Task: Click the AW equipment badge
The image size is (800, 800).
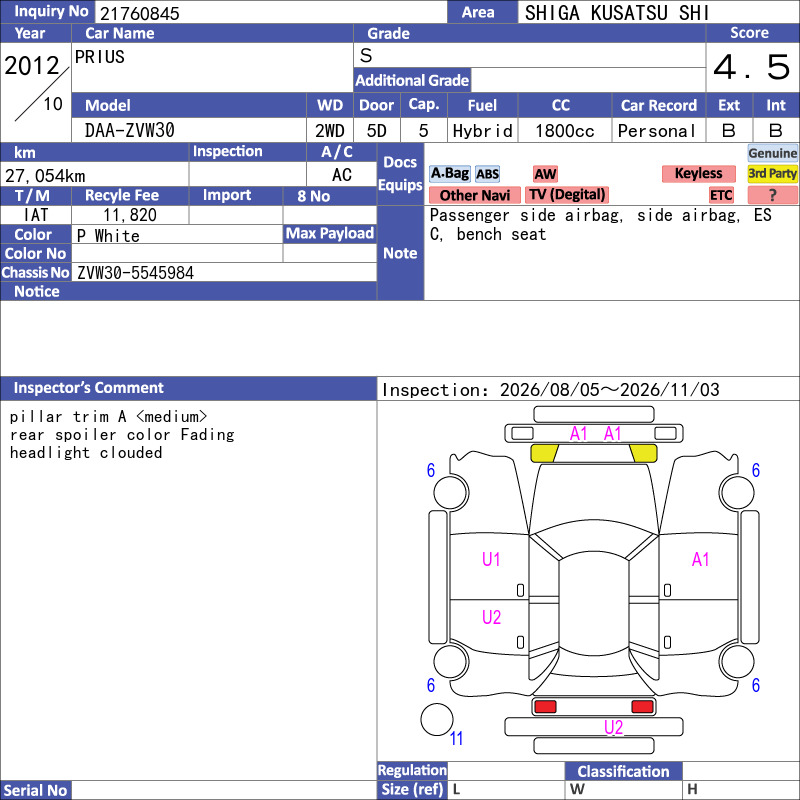Action: point(545,174)
